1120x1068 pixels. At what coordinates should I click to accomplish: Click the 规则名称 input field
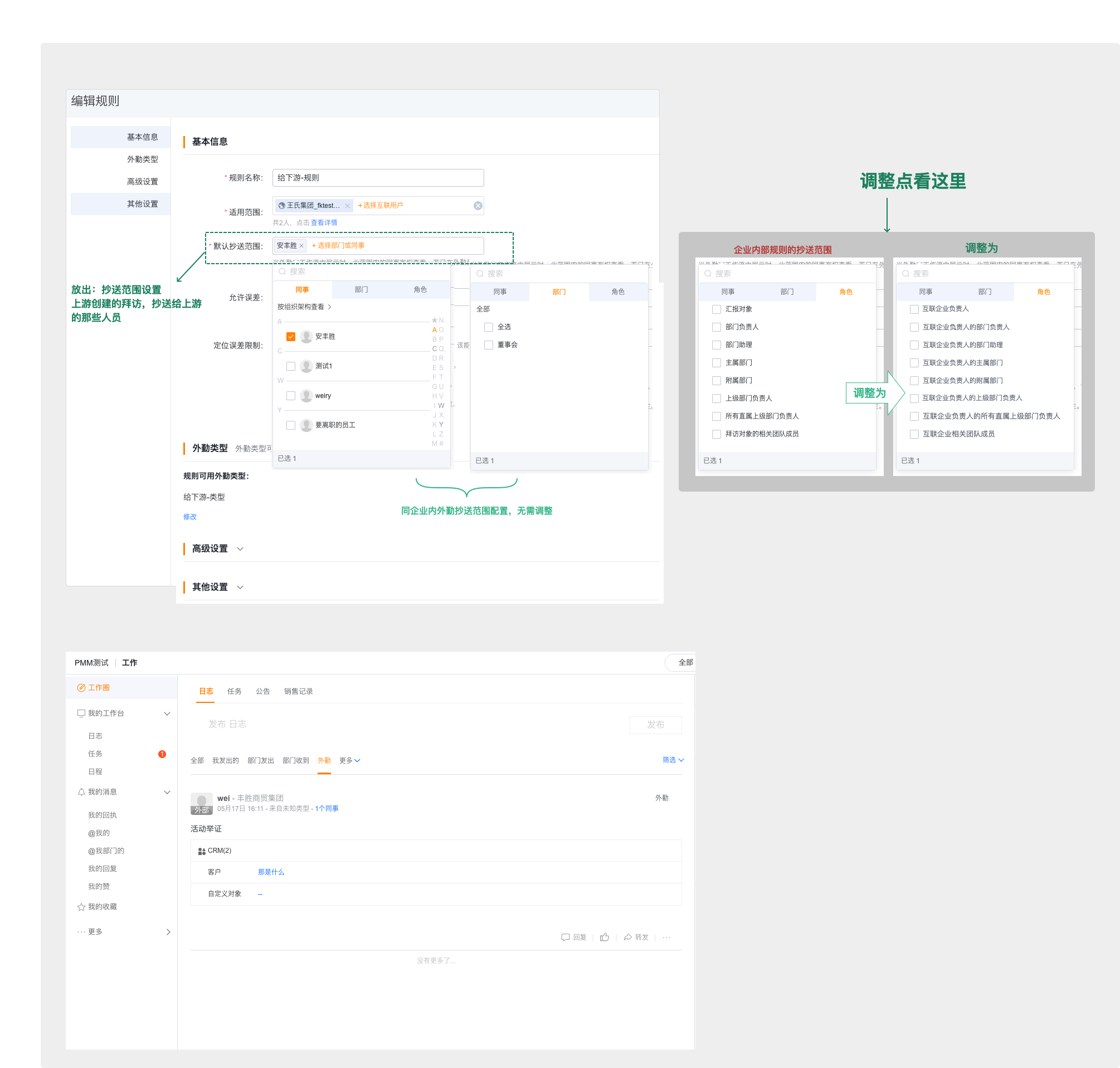click(x=378, y=178)
